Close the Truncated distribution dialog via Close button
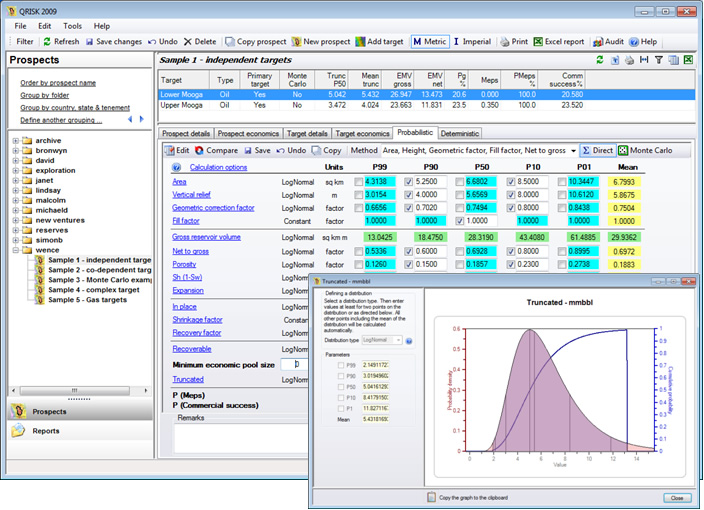 point(676,497)
